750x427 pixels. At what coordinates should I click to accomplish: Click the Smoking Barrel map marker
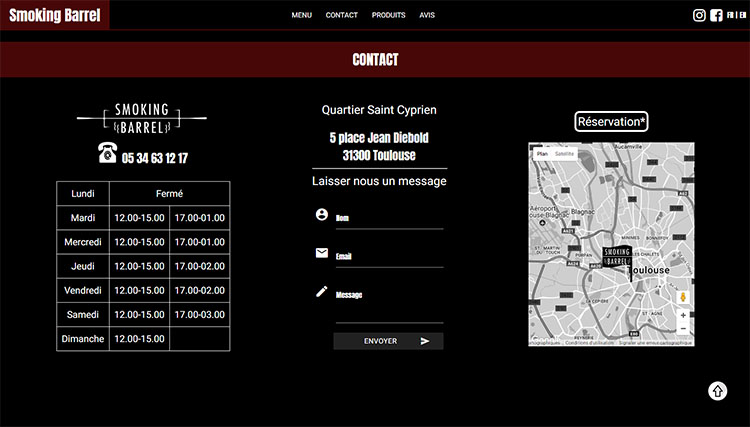(617, 256)
